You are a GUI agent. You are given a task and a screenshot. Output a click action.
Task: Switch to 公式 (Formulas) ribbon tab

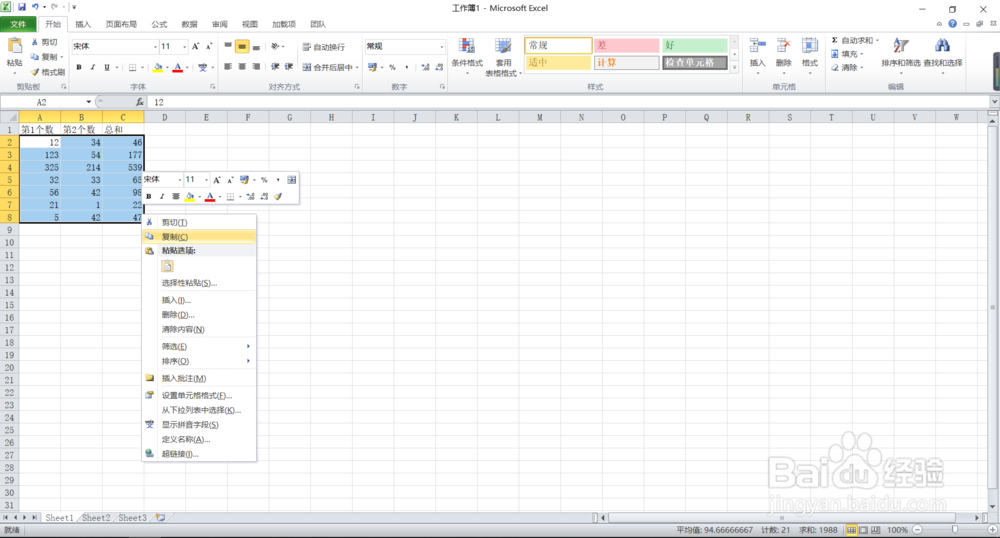point(159,24)
